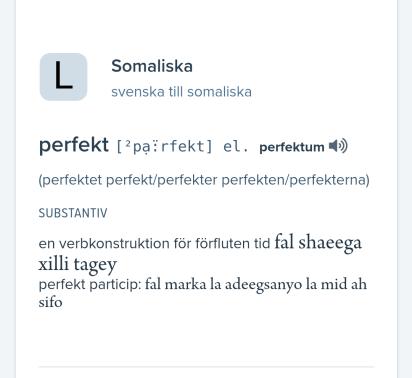
Task: Click the inflected form "perfektet"
Action: click(70, 180)
